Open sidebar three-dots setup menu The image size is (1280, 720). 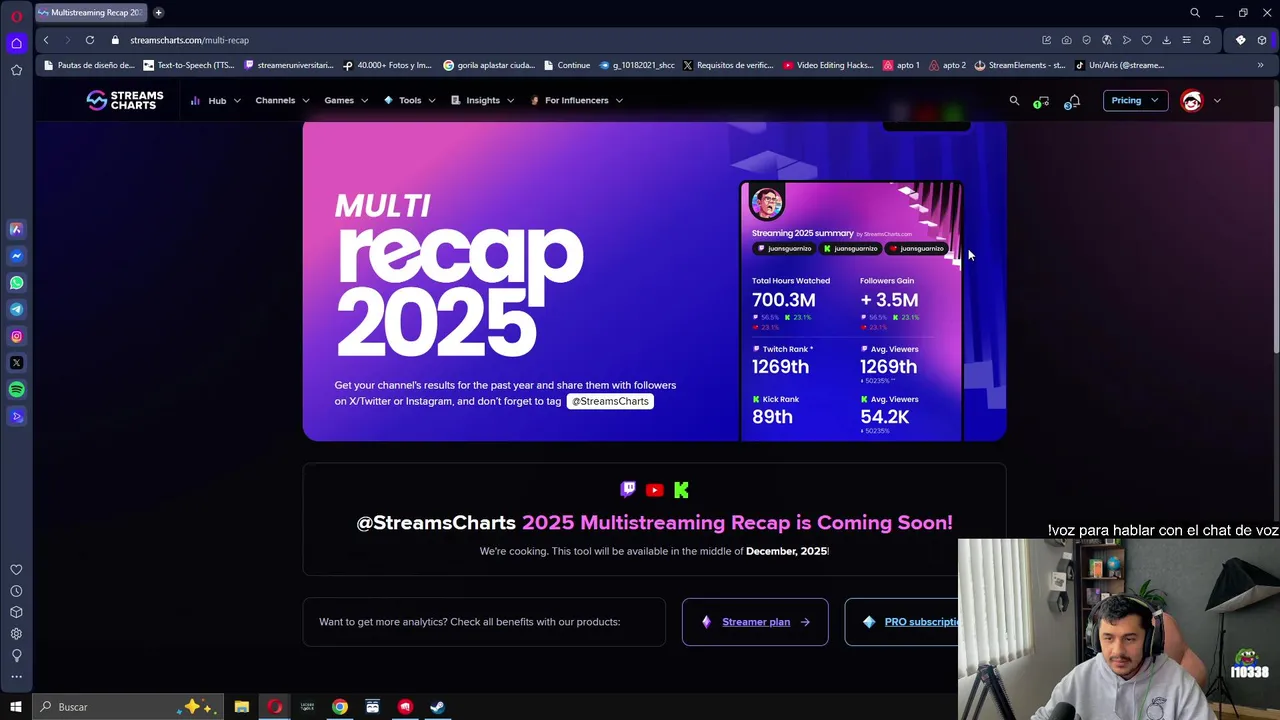16,677
